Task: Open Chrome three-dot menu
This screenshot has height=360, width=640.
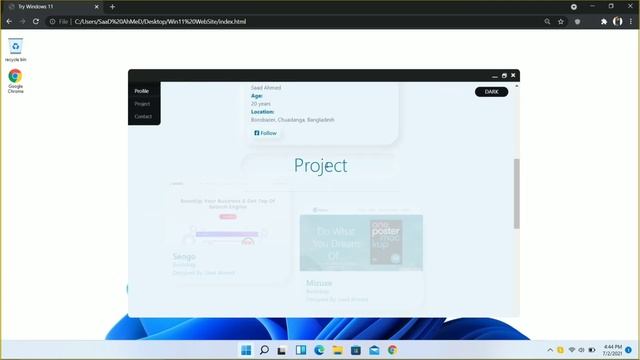Action: (x=631, y=21)
